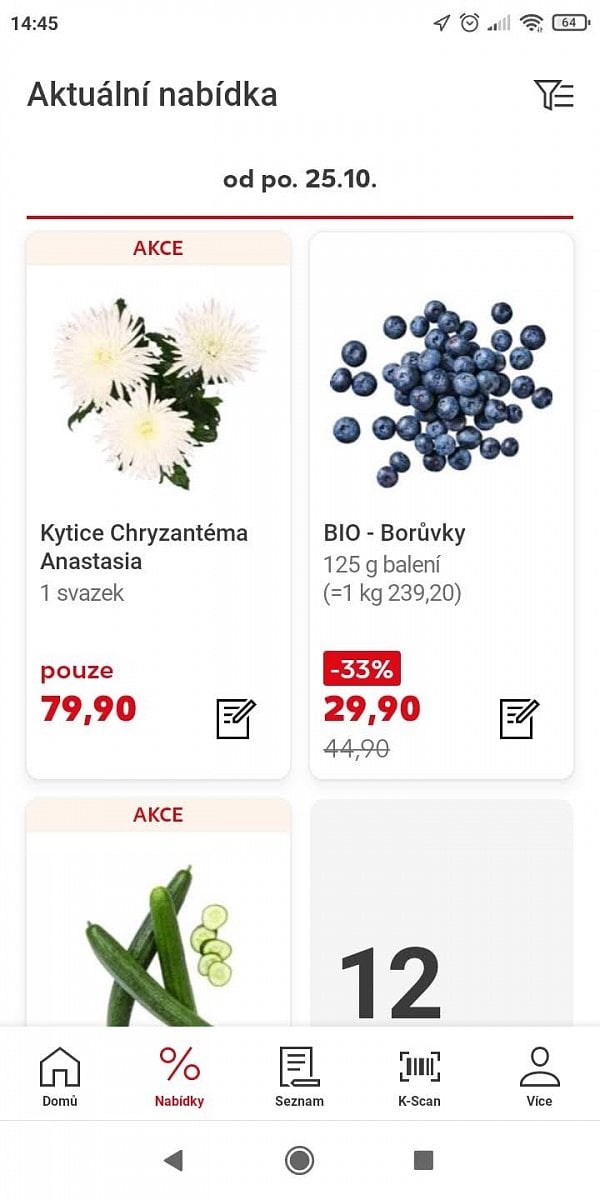The height and width of the screenshot is (1200, 600).
Task: Select the Kytice Chryzantéma Anastasia title
Action: coord(144,547)
